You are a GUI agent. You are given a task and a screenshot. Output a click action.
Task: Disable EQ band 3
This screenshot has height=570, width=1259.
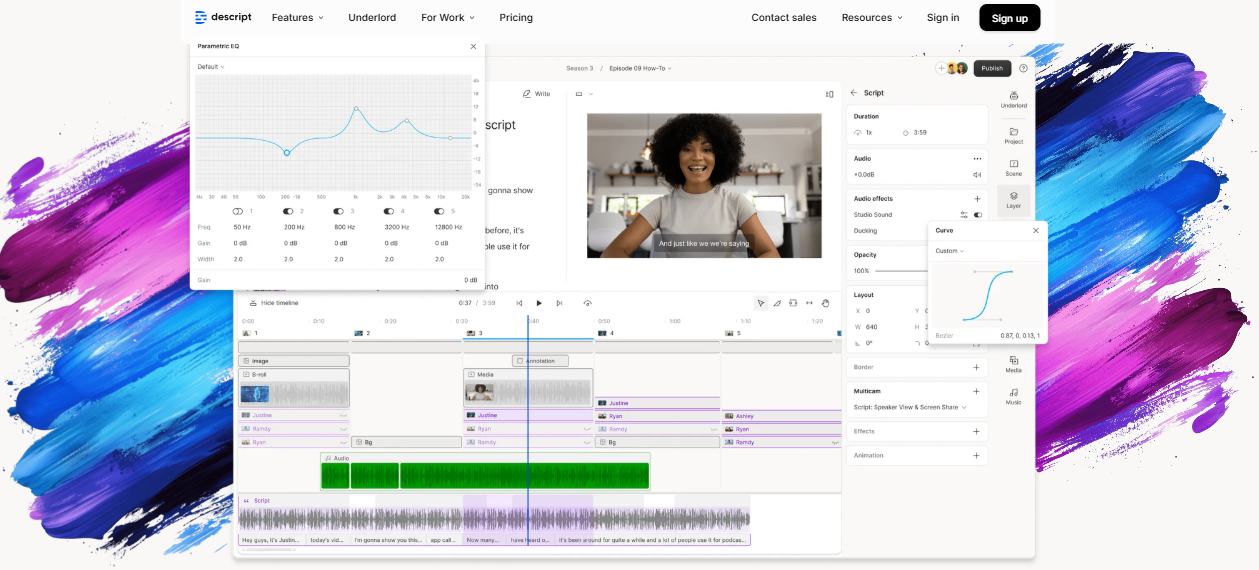pos(338,211)
